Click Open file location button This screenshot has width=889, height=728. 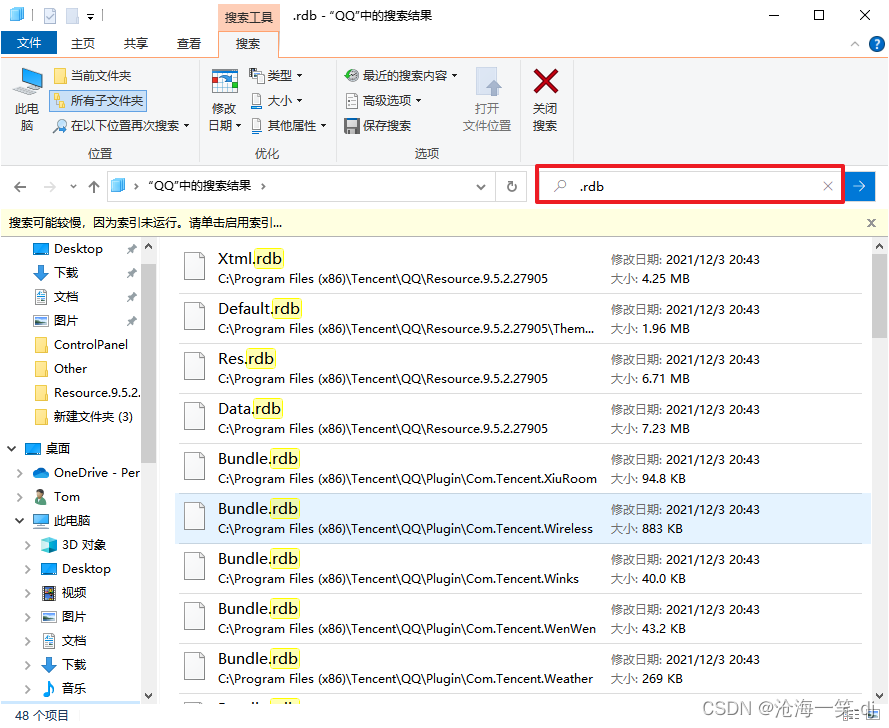[487, 100]
